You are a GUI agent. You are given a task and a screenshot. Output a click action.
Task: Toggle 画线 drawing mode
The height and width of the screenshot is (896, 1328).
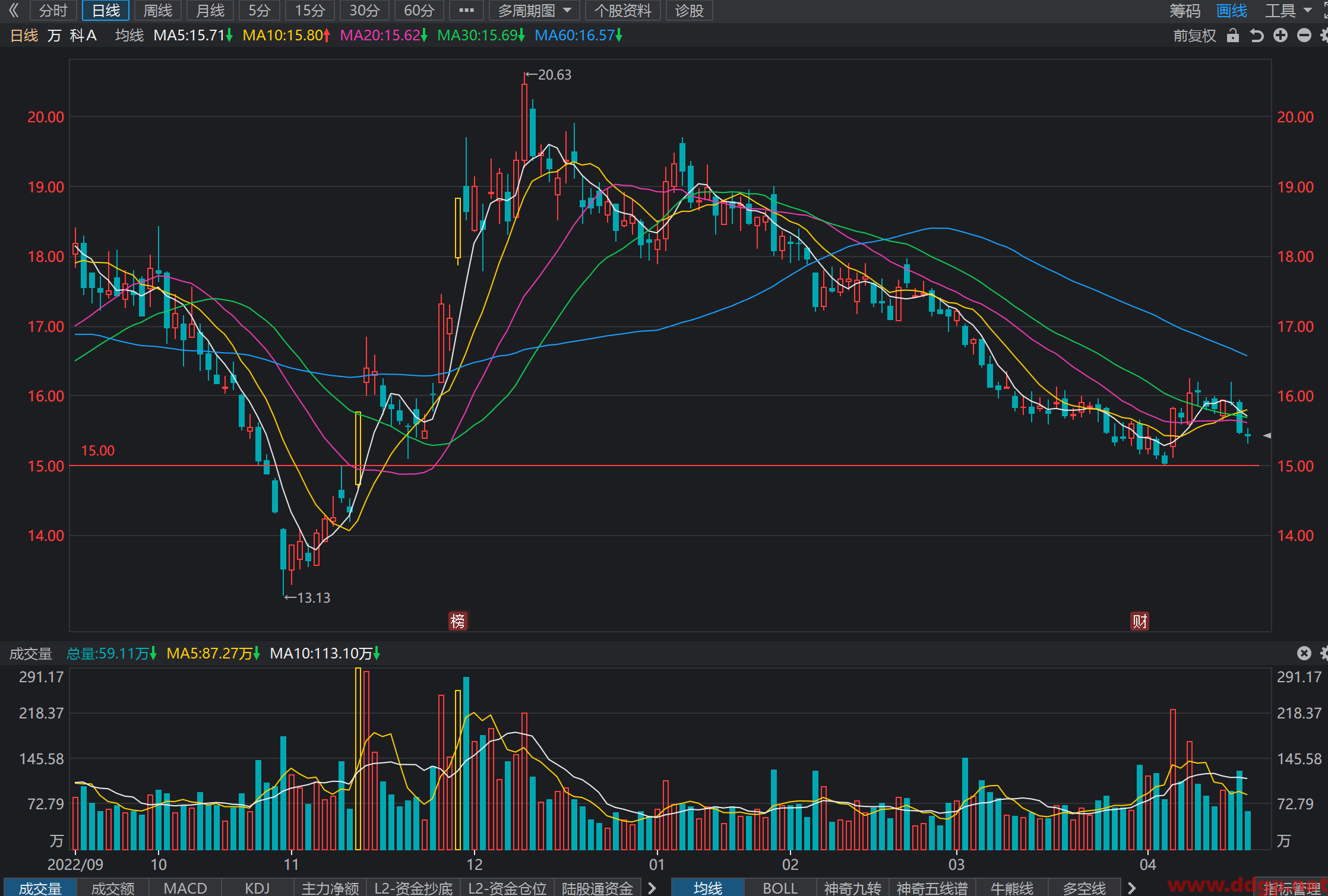click(1231, 11)
